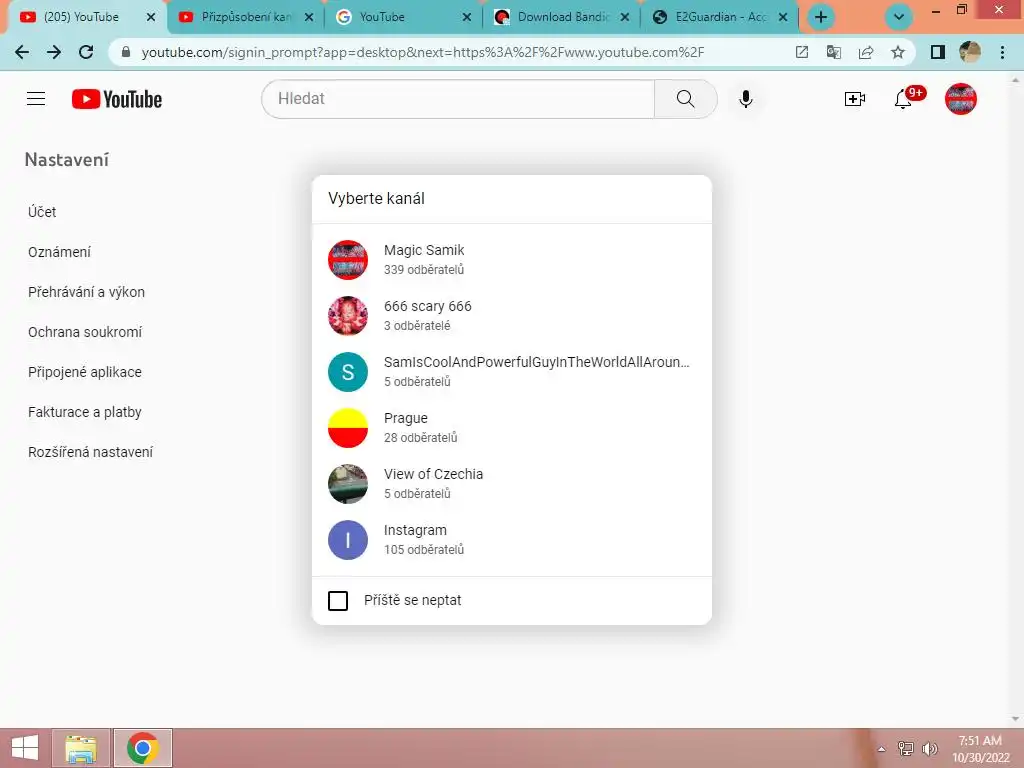1024x768 pixels.
Task: Open Chrome profile avatar
Action: click(969, 52)
